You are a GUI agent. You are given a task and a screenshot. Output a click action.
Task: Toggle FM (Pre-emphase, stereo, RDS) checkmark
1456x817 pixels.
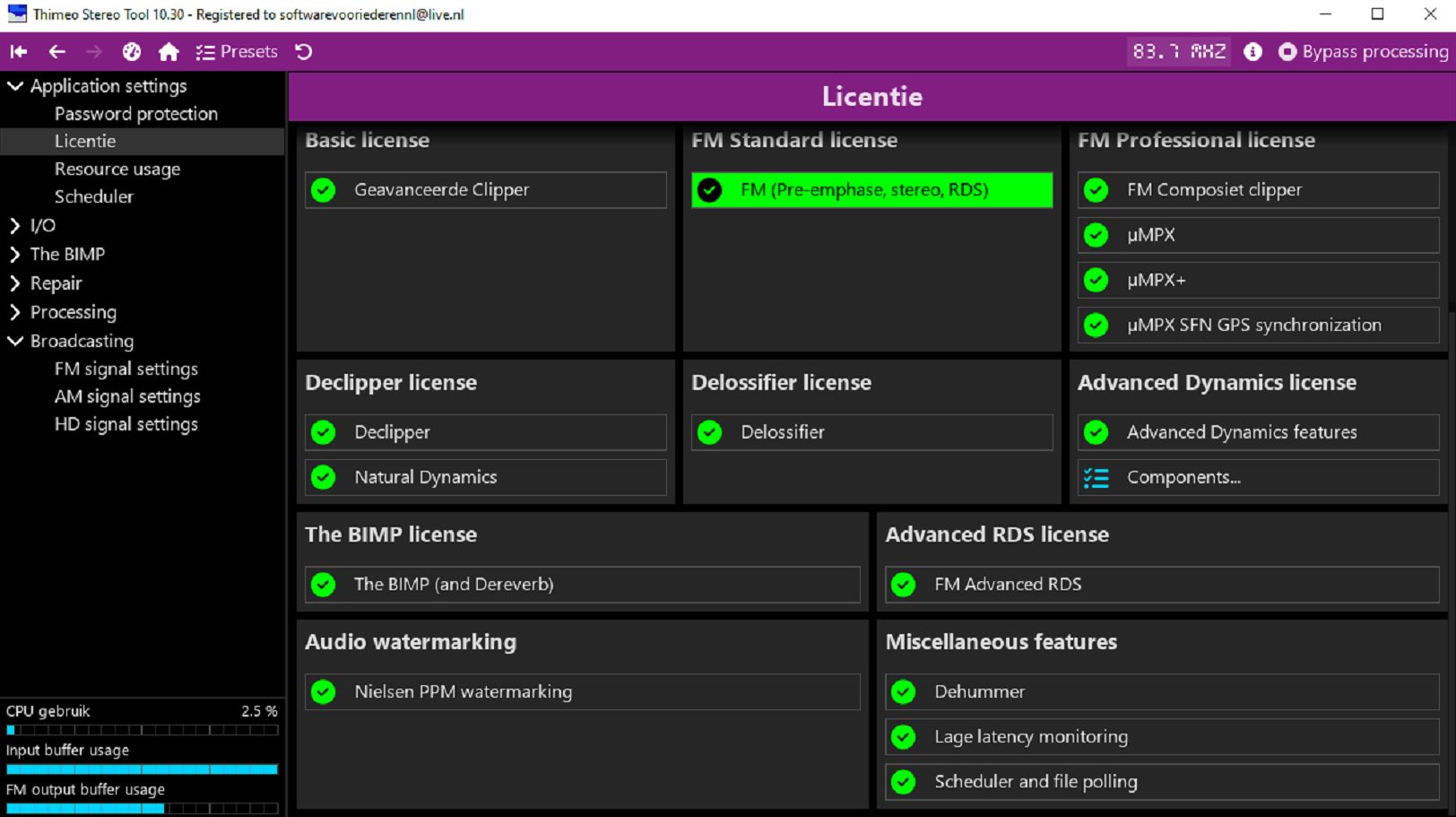(x=710, y=190)
